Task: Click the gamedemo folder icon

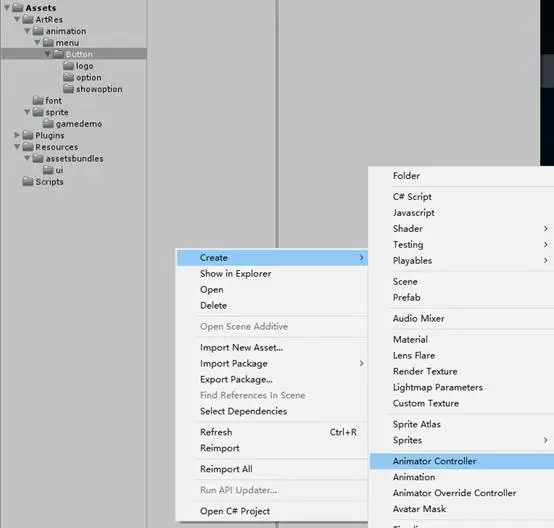Action: [48, 123]
